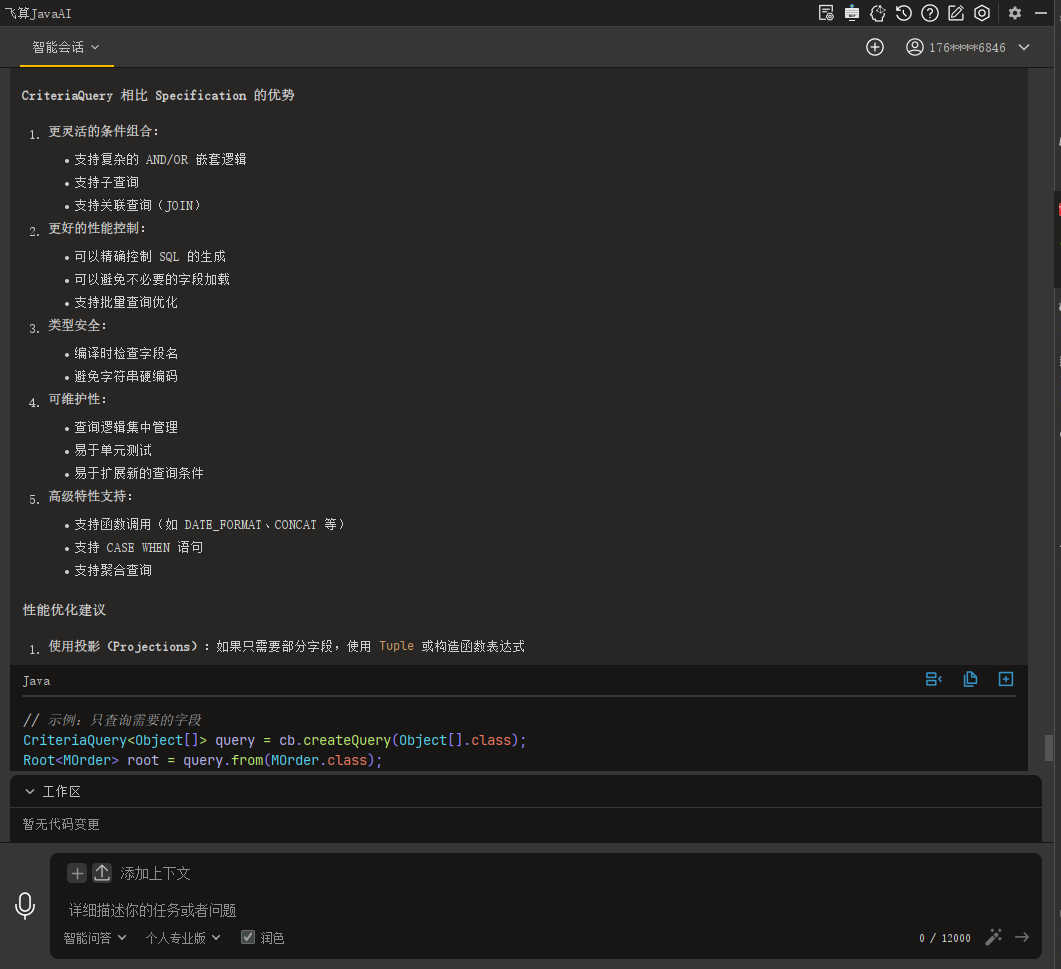Focus the 详细描述你的任务或者问题 input field
The height and width of the screenshot is (969, 1061).
545,910
